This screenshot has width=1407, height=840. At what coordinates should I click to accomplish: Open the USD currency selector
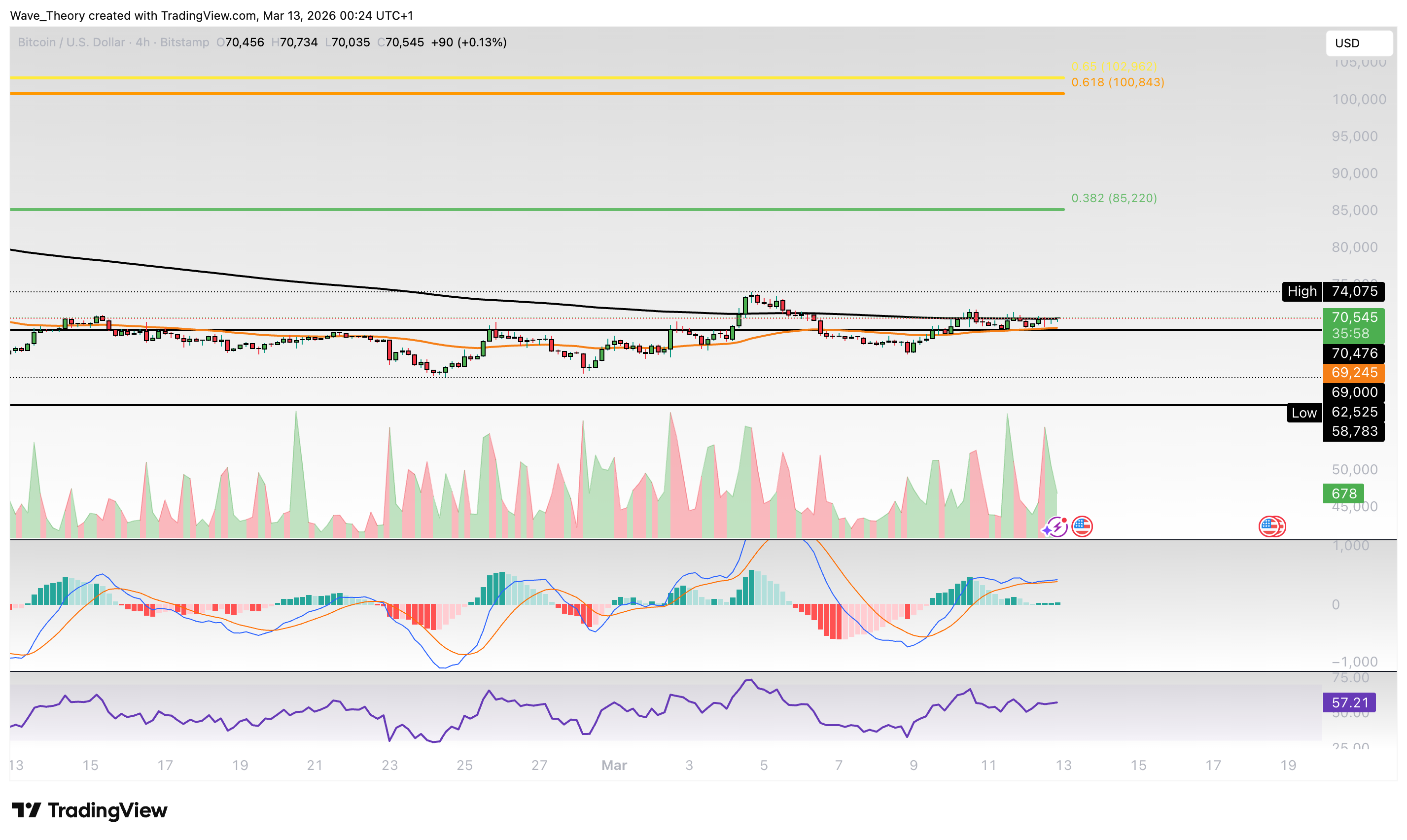1358,43
